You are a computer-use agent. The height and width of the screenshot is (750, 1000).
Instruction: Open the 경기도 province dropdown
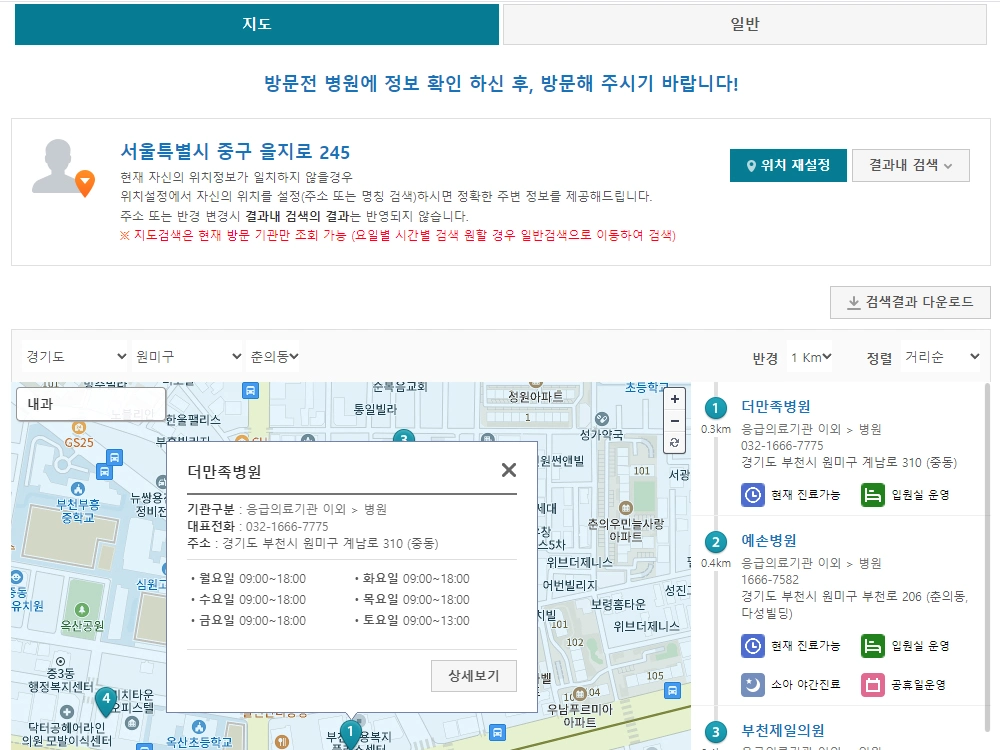pos(75,357)
